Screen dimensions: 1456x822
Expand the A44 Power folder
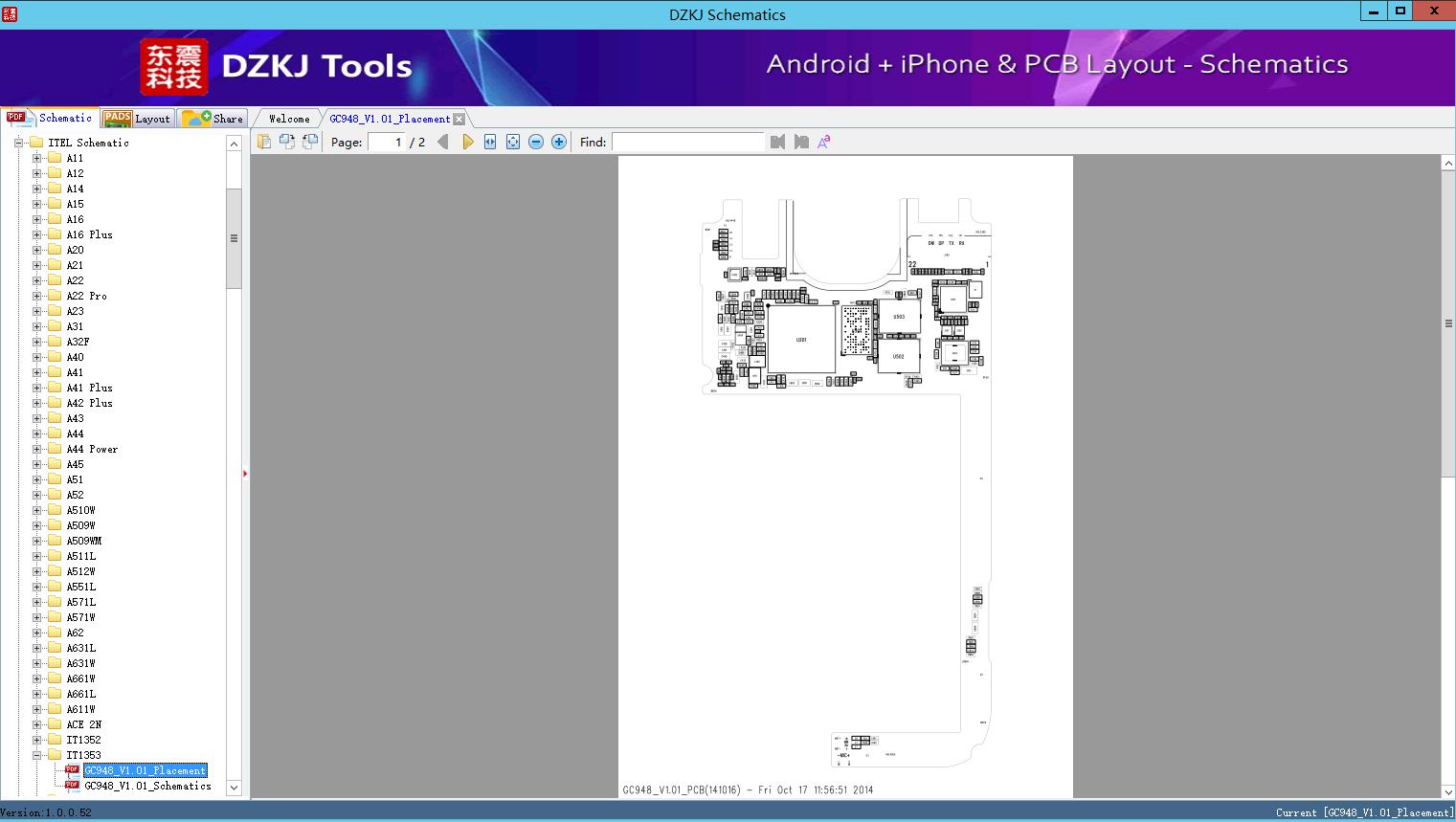pos(37,449)
